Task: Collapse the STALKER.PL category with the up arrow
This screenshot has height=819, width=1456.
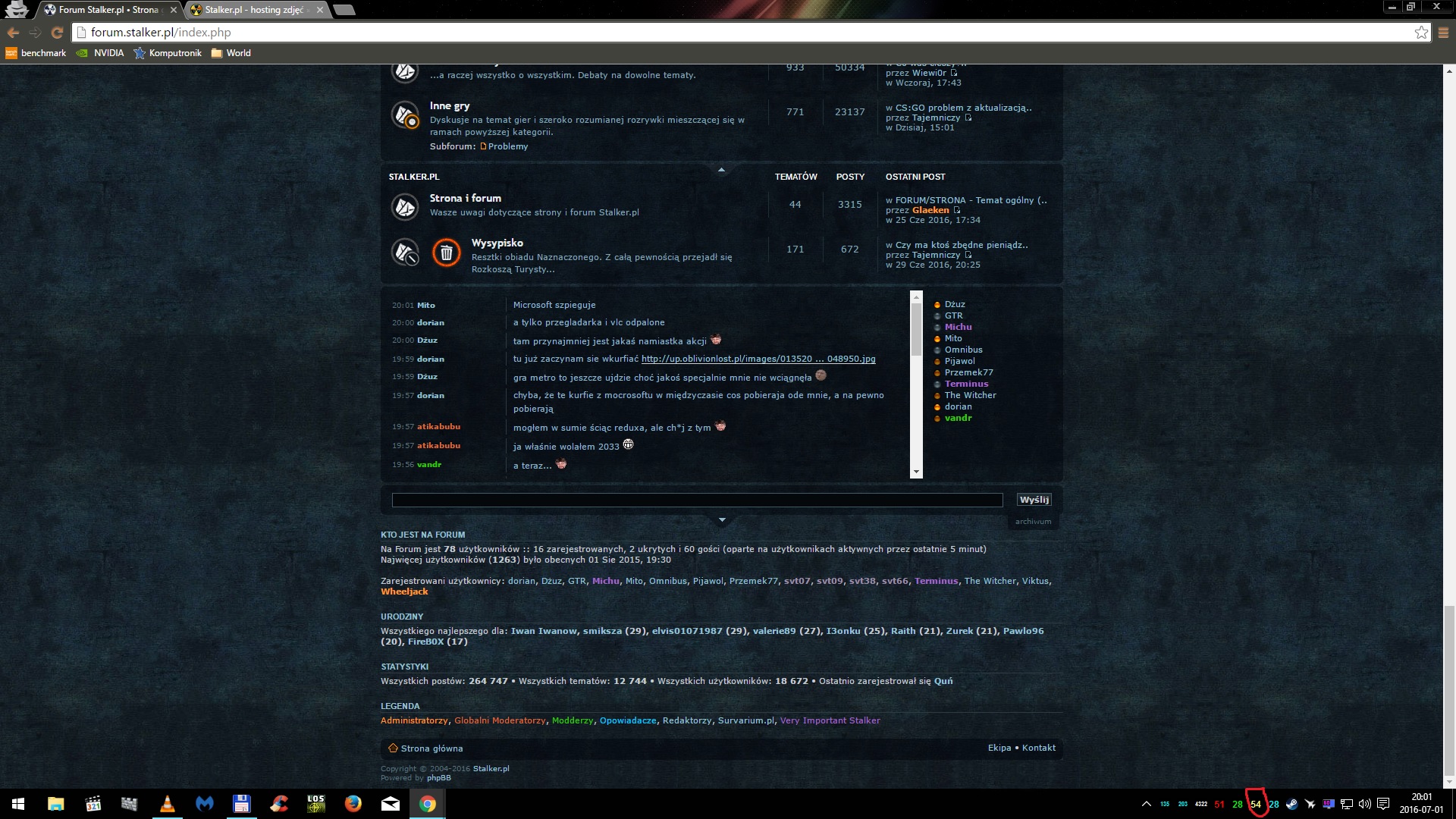Action: pos(721,170)
